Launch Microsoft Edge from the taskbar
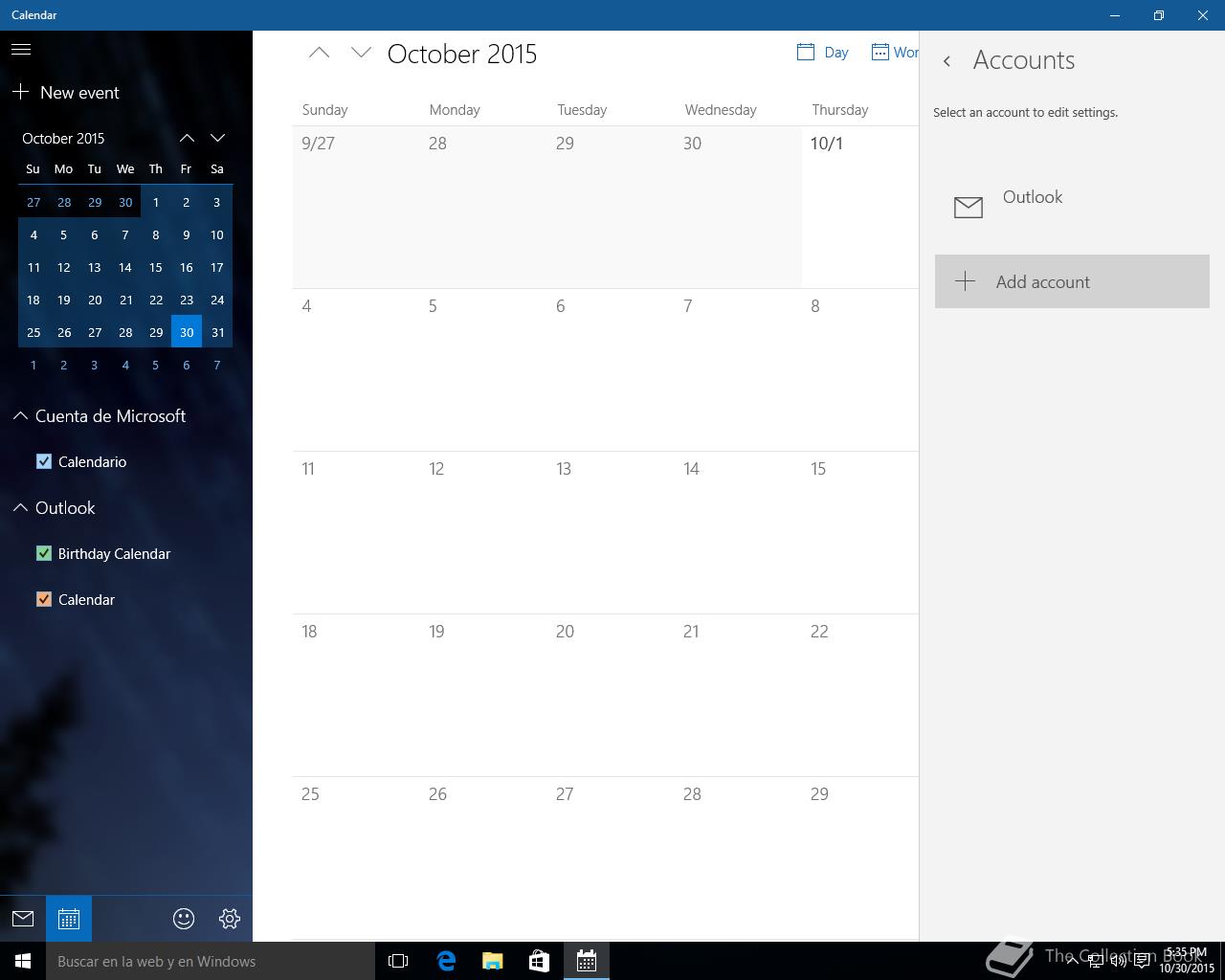 point(446,961)
